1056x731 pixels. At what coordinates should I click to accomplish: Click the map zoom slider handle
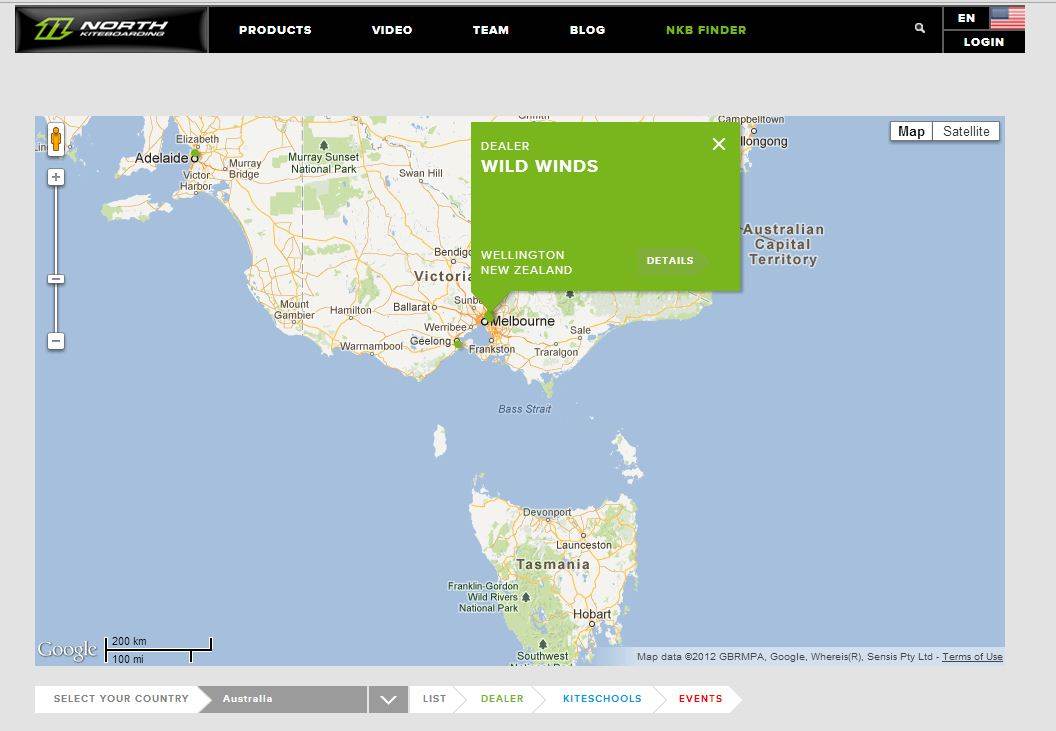[x=56, y=279]
